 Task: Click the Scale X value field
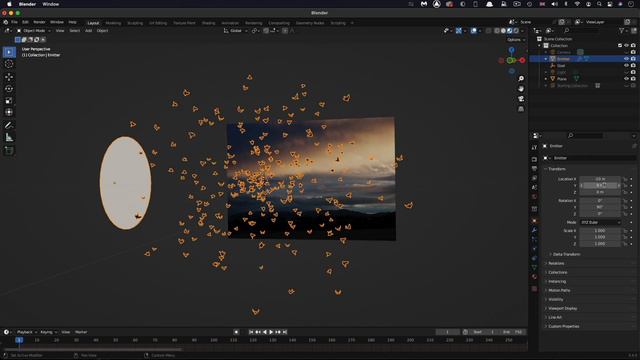[600, 231]
